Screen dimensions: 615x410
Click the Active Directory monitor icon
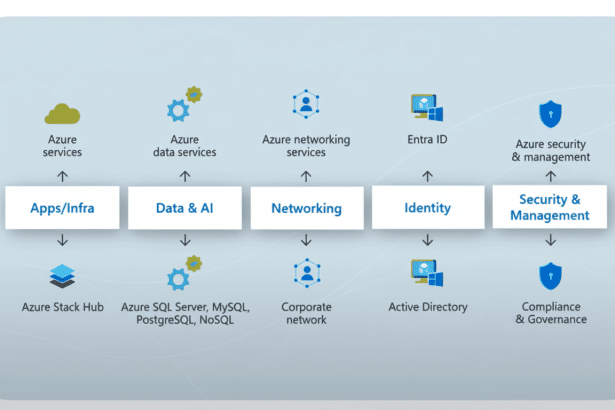[426, 272]
